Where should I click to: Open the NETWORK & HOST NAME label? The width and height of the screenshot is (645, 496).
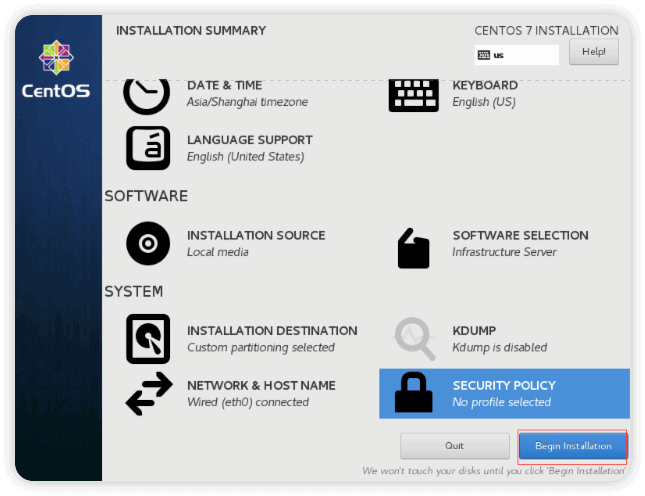click(261, 385)
